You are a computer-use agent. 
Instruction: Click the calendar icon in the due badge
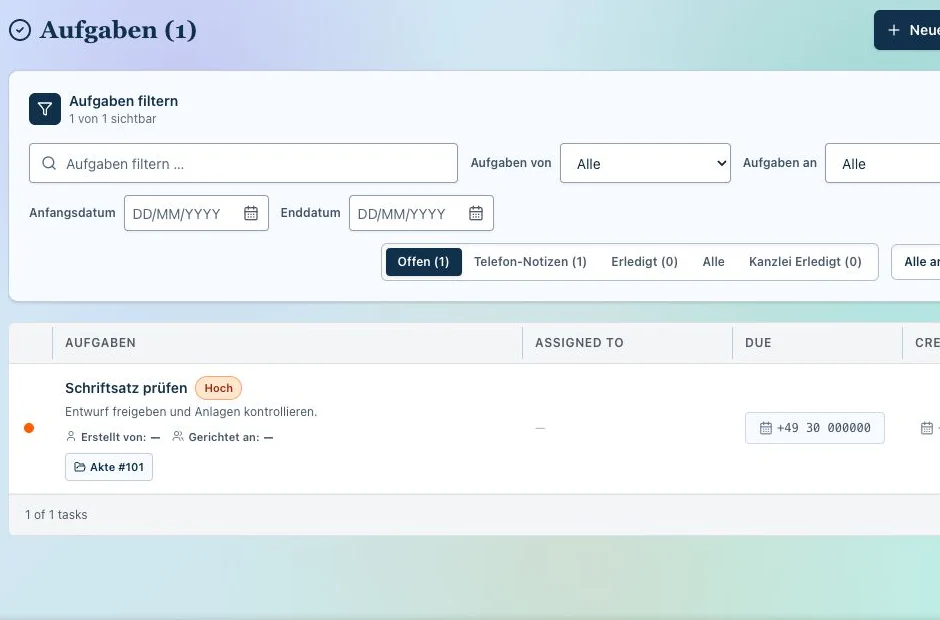(766, 428)
